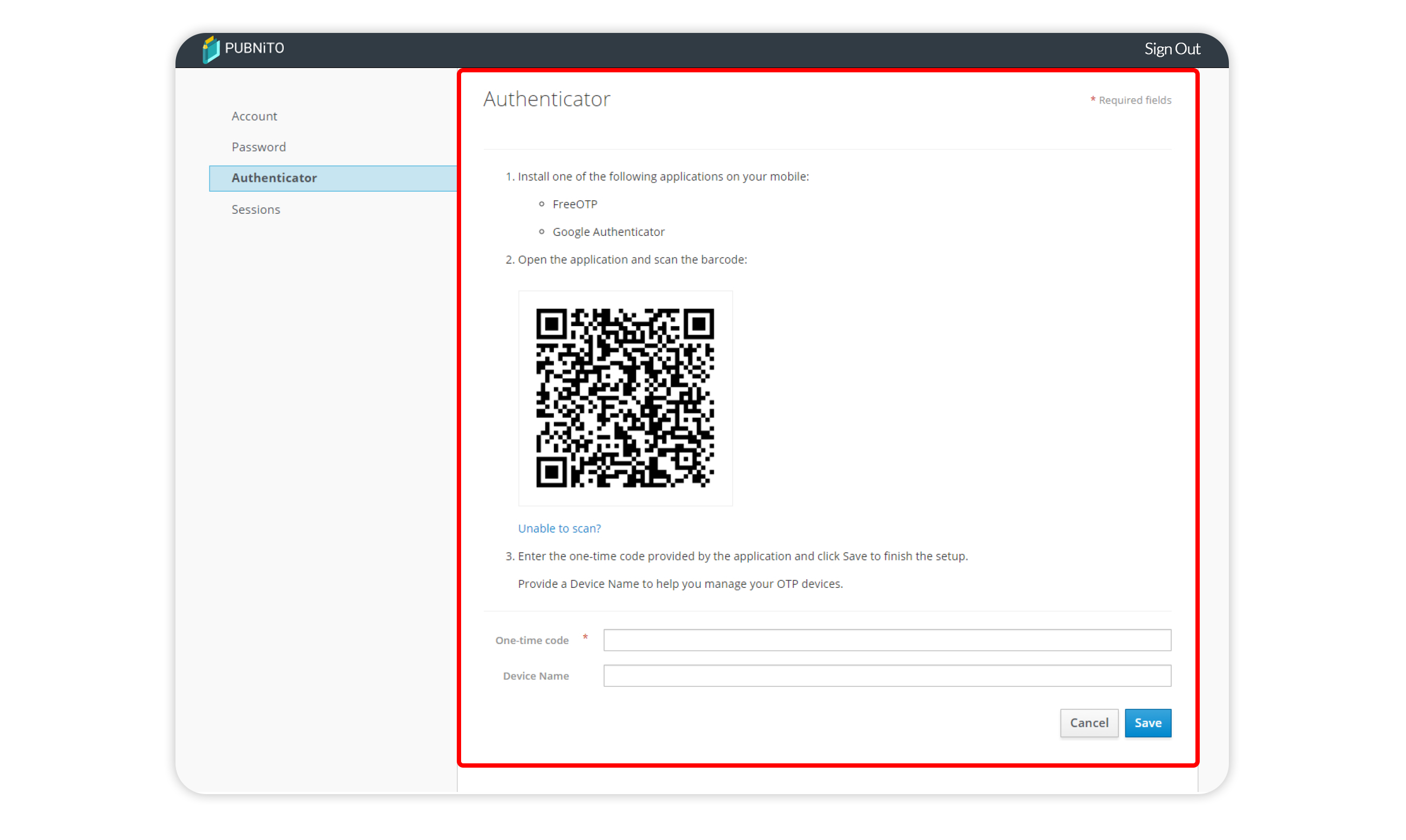
Task: Select the Google Authenticator list entry
Action: 609,232
